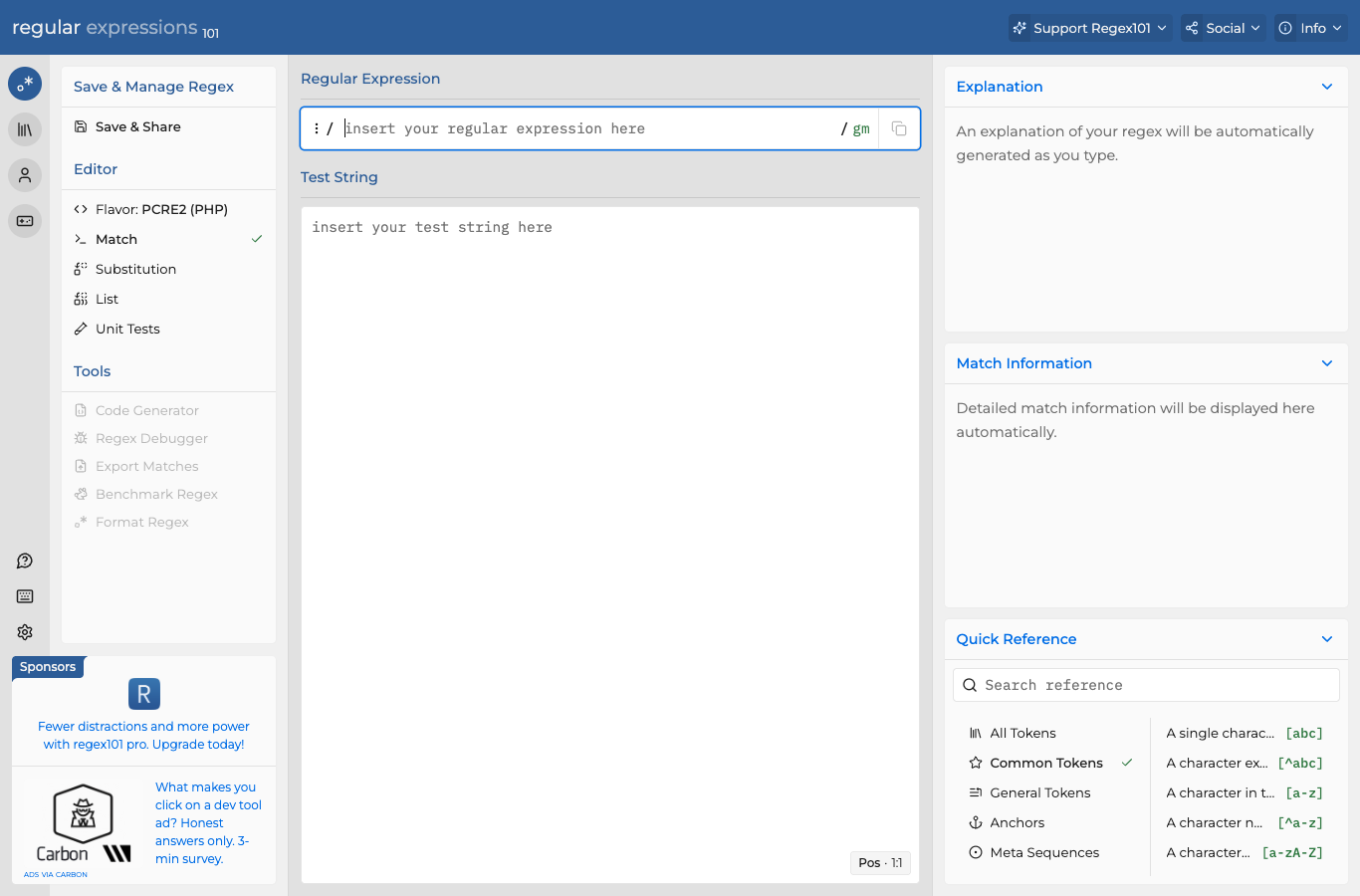
Task: Click the [^a-z] reference entry
Action: coord(1245,822)
